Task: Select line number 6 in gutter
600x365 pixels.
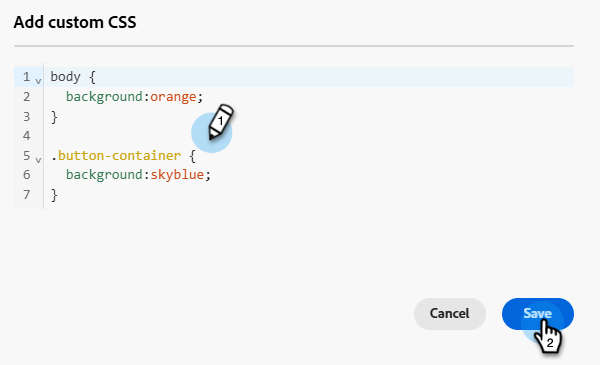Action: (x=26, y=175)
